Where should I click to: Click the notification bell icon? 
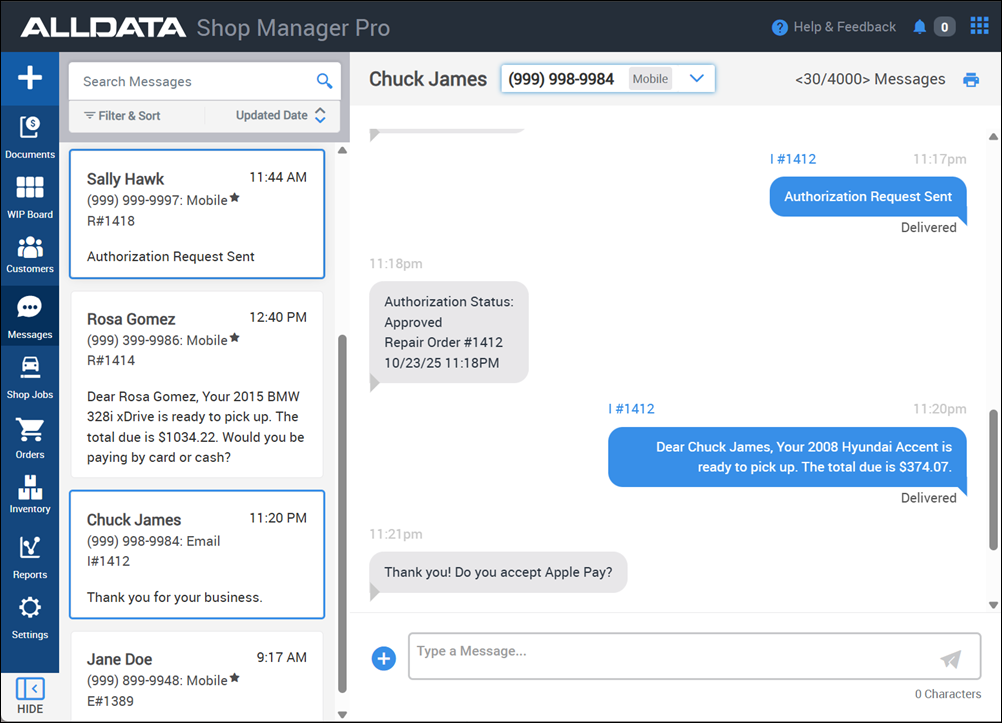tap(919, 27)
